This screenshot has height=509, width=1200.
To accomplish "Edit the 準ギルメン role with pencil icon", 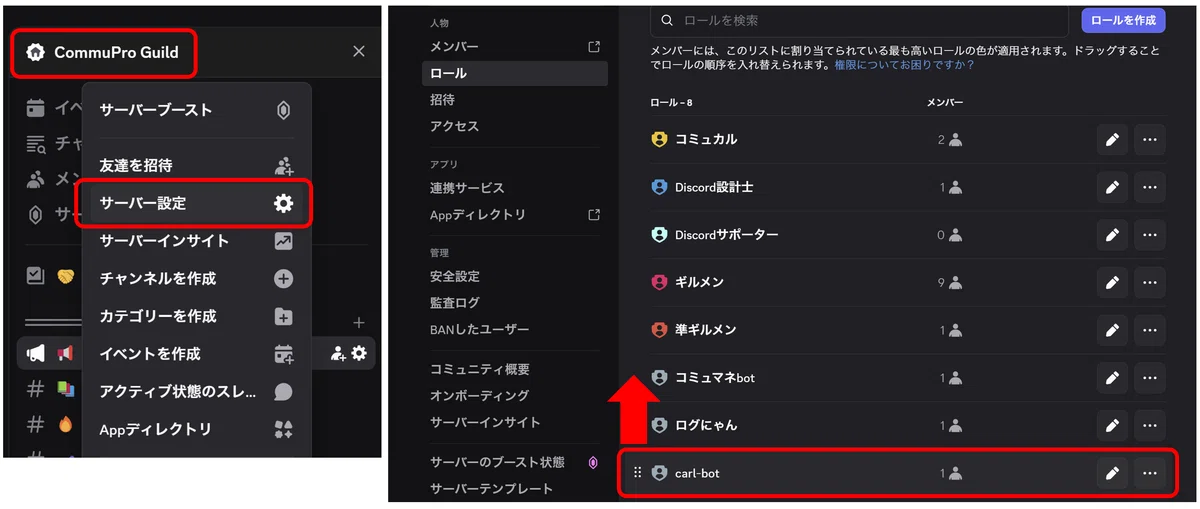I will tap(1111, 330).
